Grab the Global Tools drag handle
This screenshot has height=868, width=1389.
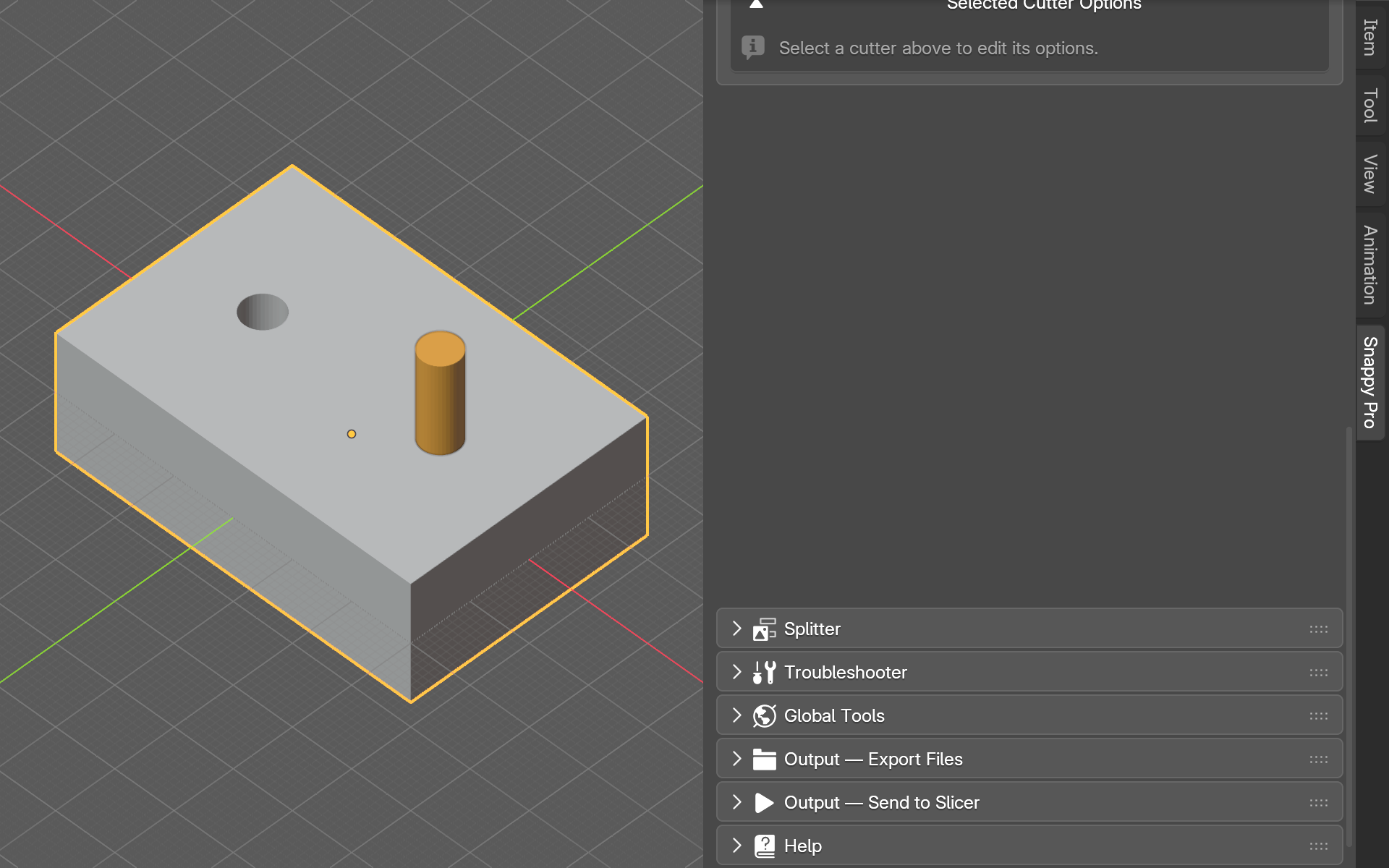[x=1318, y=716]
